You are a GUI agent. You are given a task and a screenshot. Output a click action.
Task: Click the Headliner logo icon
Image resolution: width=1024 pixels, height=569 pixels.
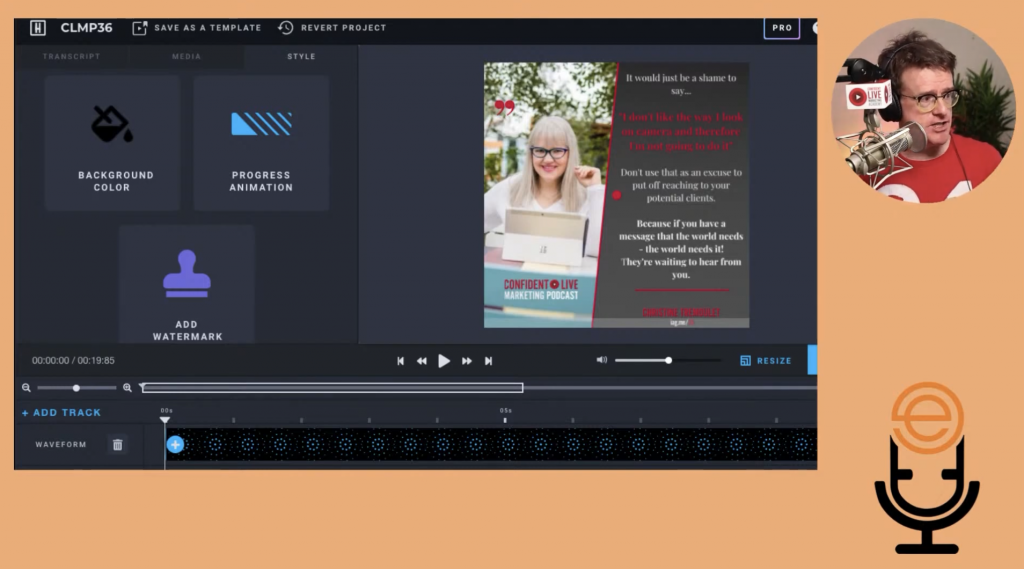coord(38,27)
